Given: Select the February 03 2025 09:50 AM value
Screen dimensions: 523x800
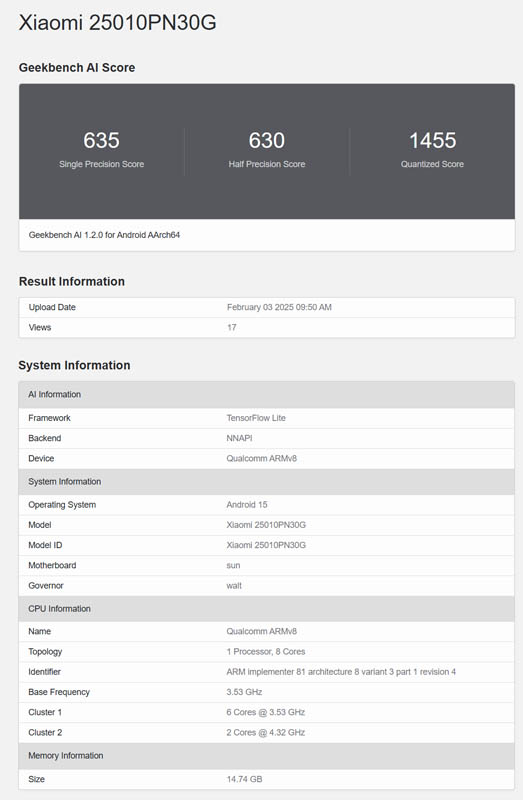Looking at the screenshot, I should click(279, 307).
